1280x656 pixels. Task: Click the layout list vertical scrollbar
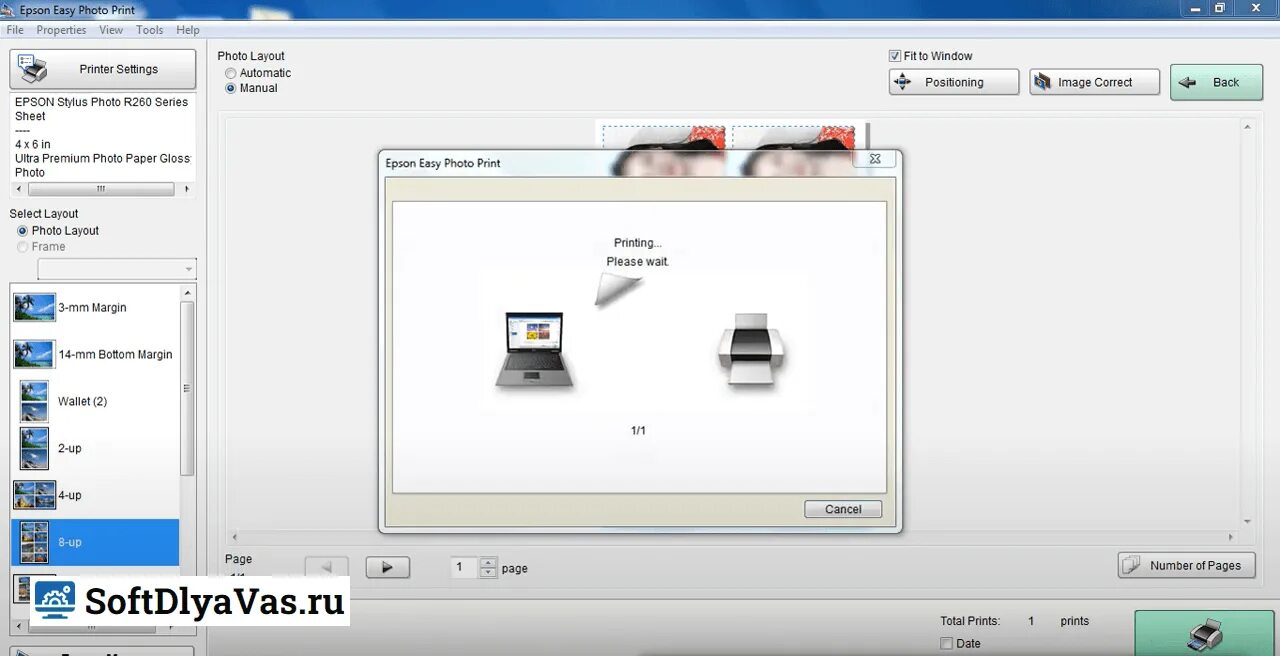click(x=187, y=388)
